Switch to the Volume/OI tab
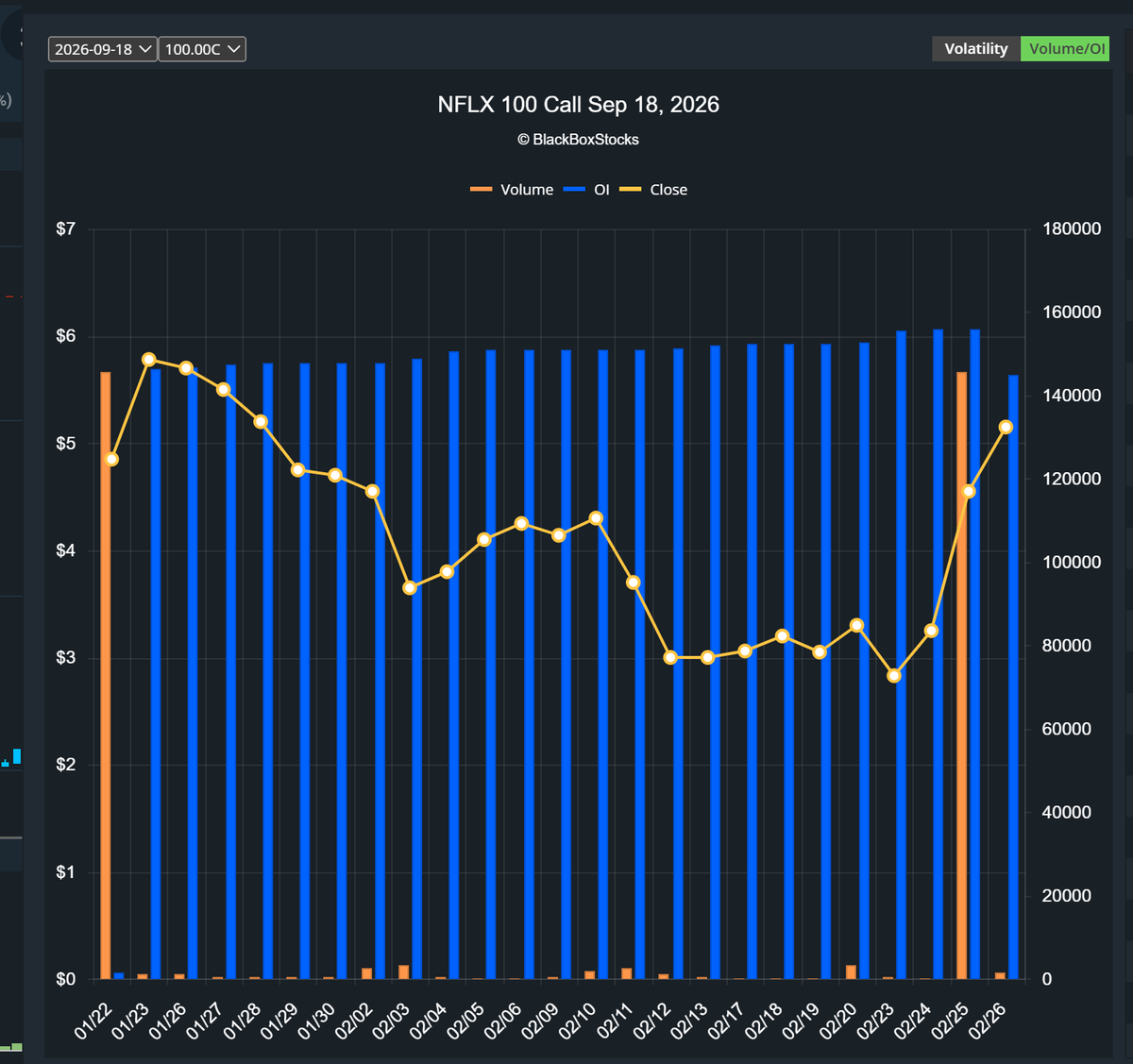The width and height of the screenshot is (1133, 1064). click(x=1066, y=49)
